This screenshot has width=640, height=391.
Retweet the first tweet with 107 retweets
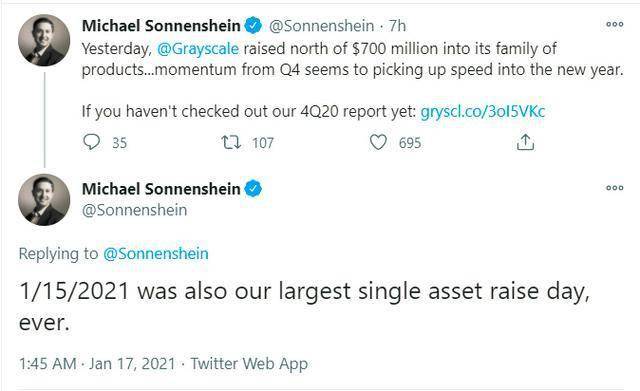231,142
